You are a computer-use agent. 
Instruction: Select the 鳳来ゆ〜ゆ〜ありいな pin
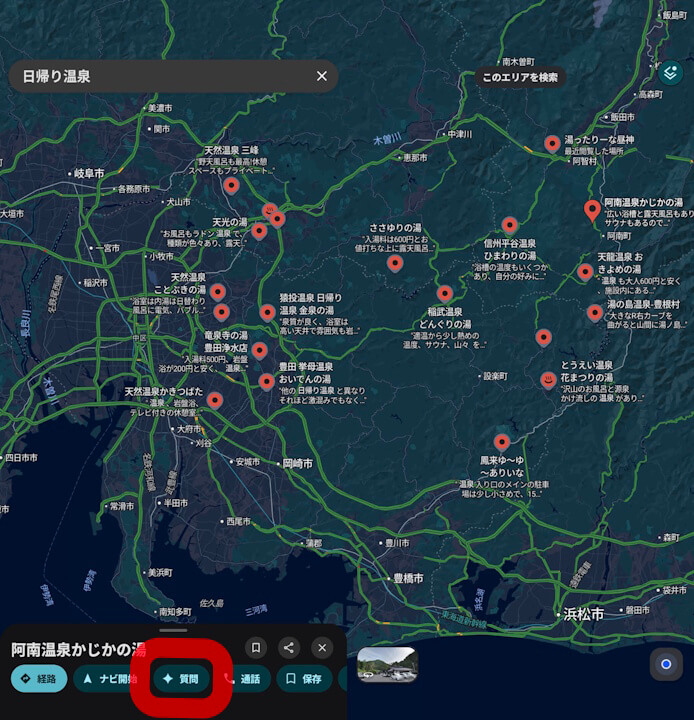pyautogui.click(x=502, y=443)
